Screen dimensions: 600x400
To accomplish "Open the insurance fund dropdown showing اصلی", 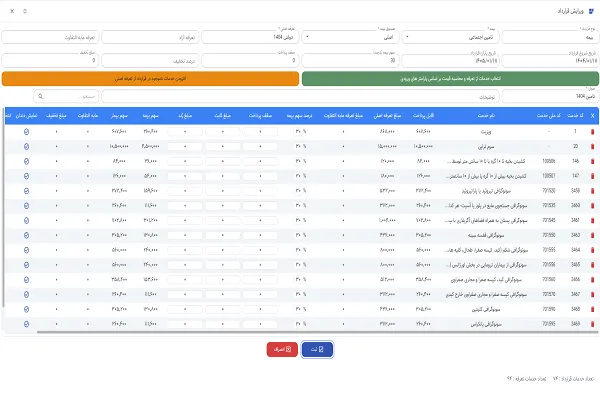I will 351,37.
